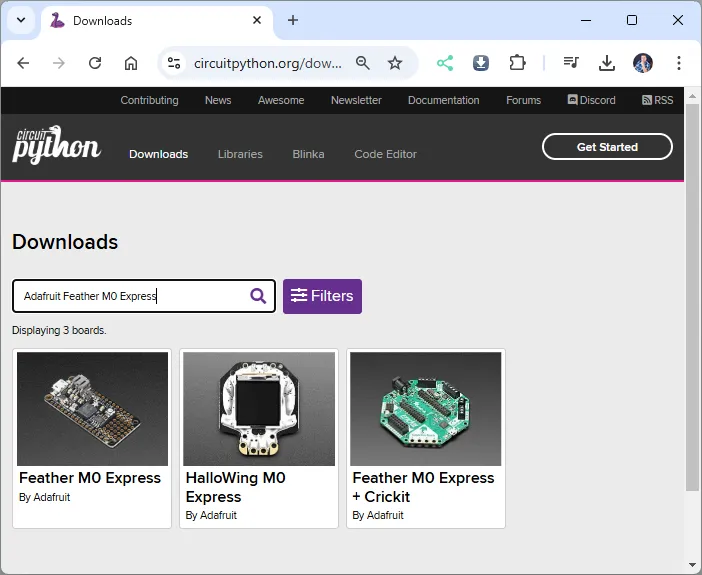Click the vertical page scrollbar
This screenshot has width=702, height=575.
pos(692,300)
